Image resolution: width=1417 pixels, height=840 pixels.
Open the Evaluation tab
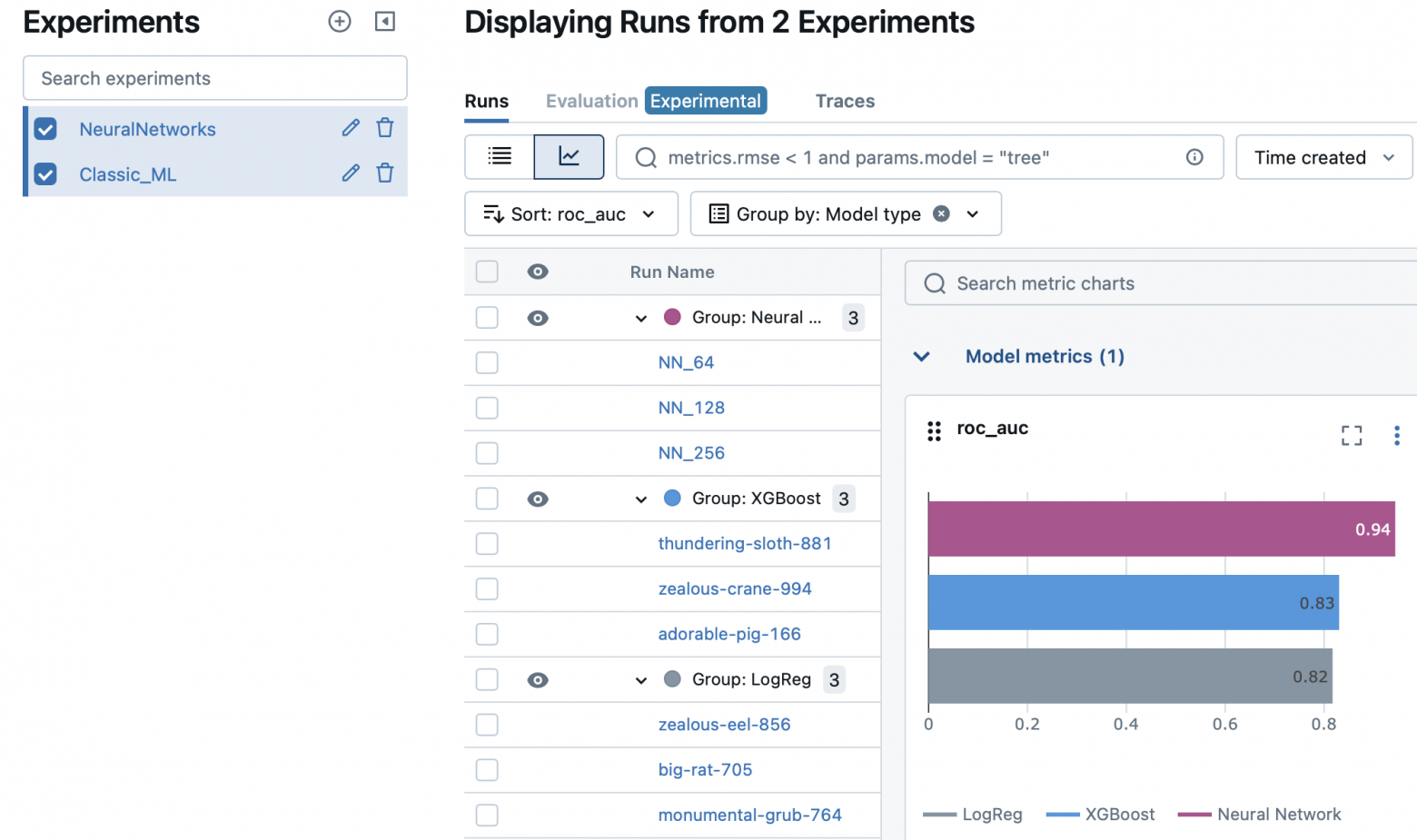[x=591, y=101]
